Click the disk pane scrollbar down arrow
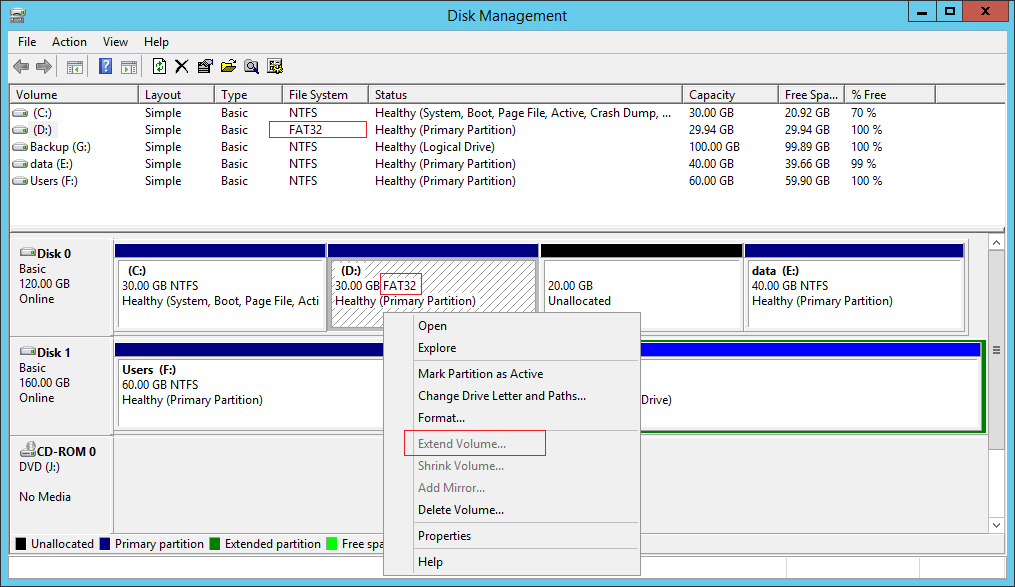This screenshot has height=587, width=1015. click(995, 525)
